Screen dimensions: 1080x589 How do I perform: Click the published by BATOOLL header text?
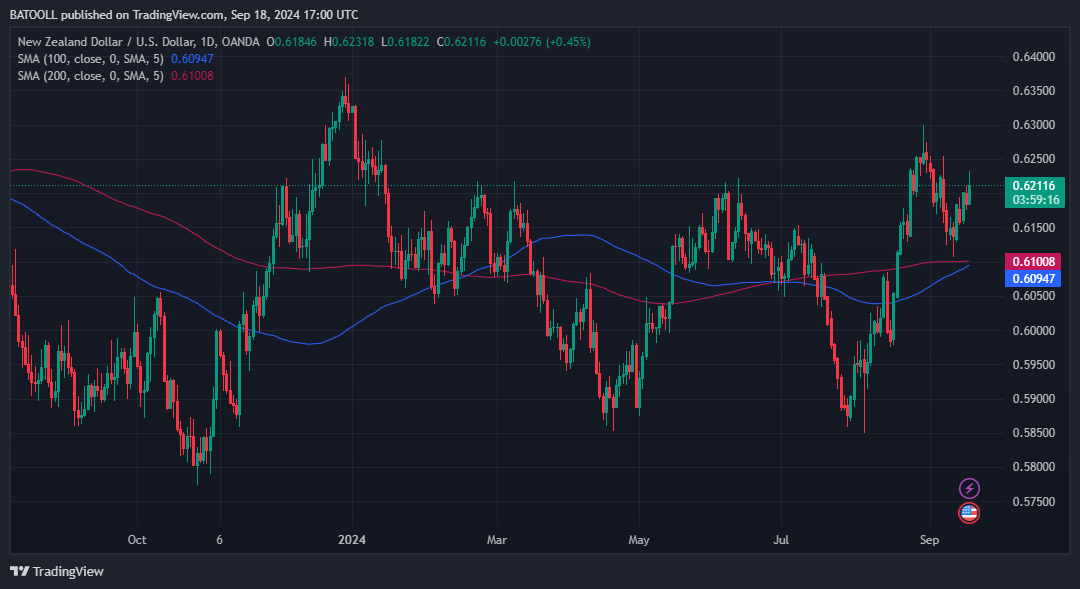pos(184,14)
